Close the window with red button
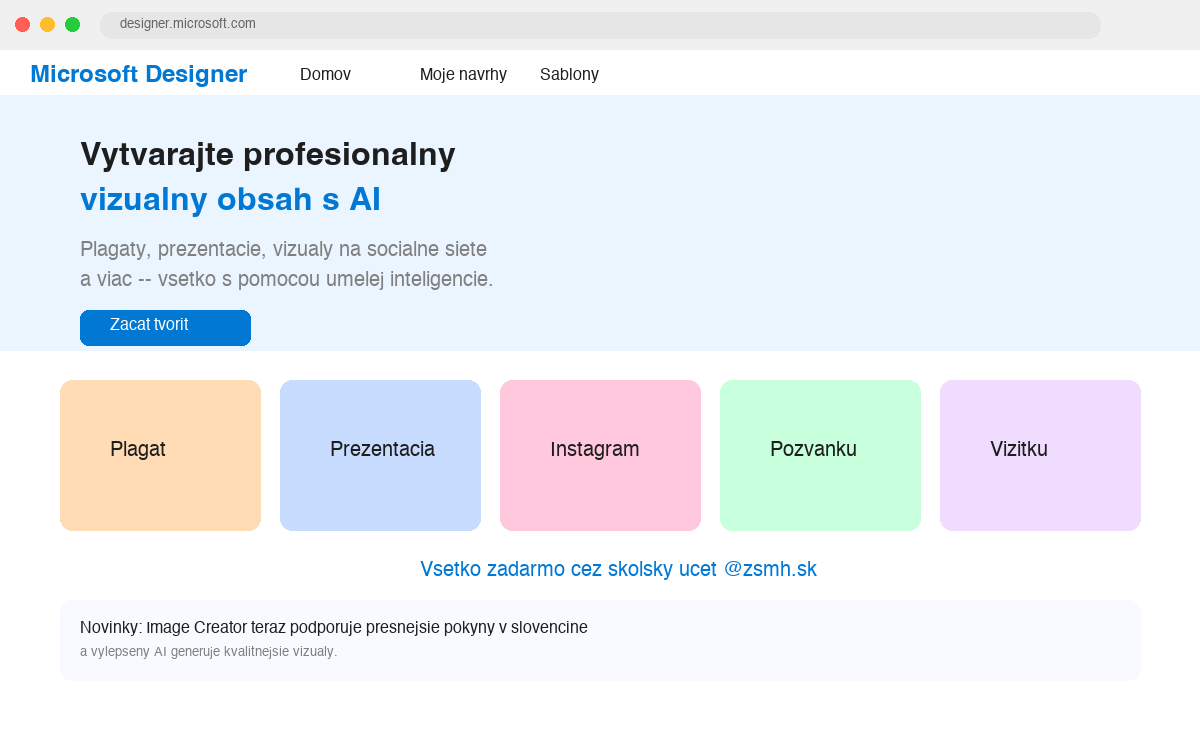1200x750 pixels. [22, 24]
